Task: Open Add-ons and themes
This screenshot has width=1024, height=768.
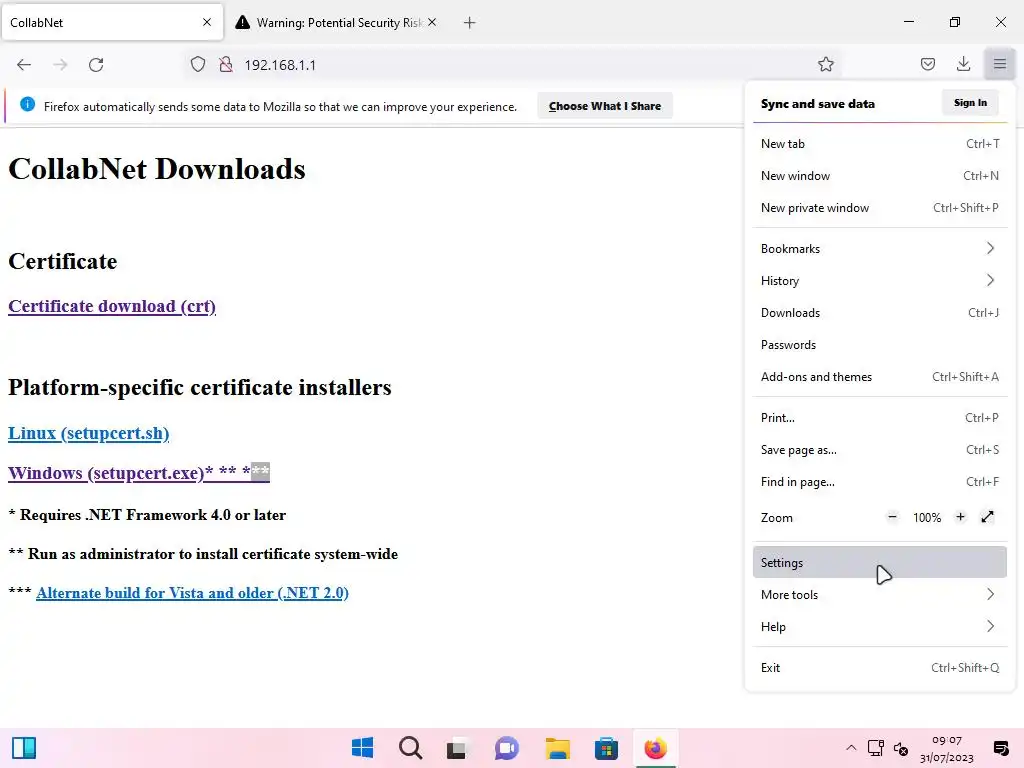Action: [880, 377]
